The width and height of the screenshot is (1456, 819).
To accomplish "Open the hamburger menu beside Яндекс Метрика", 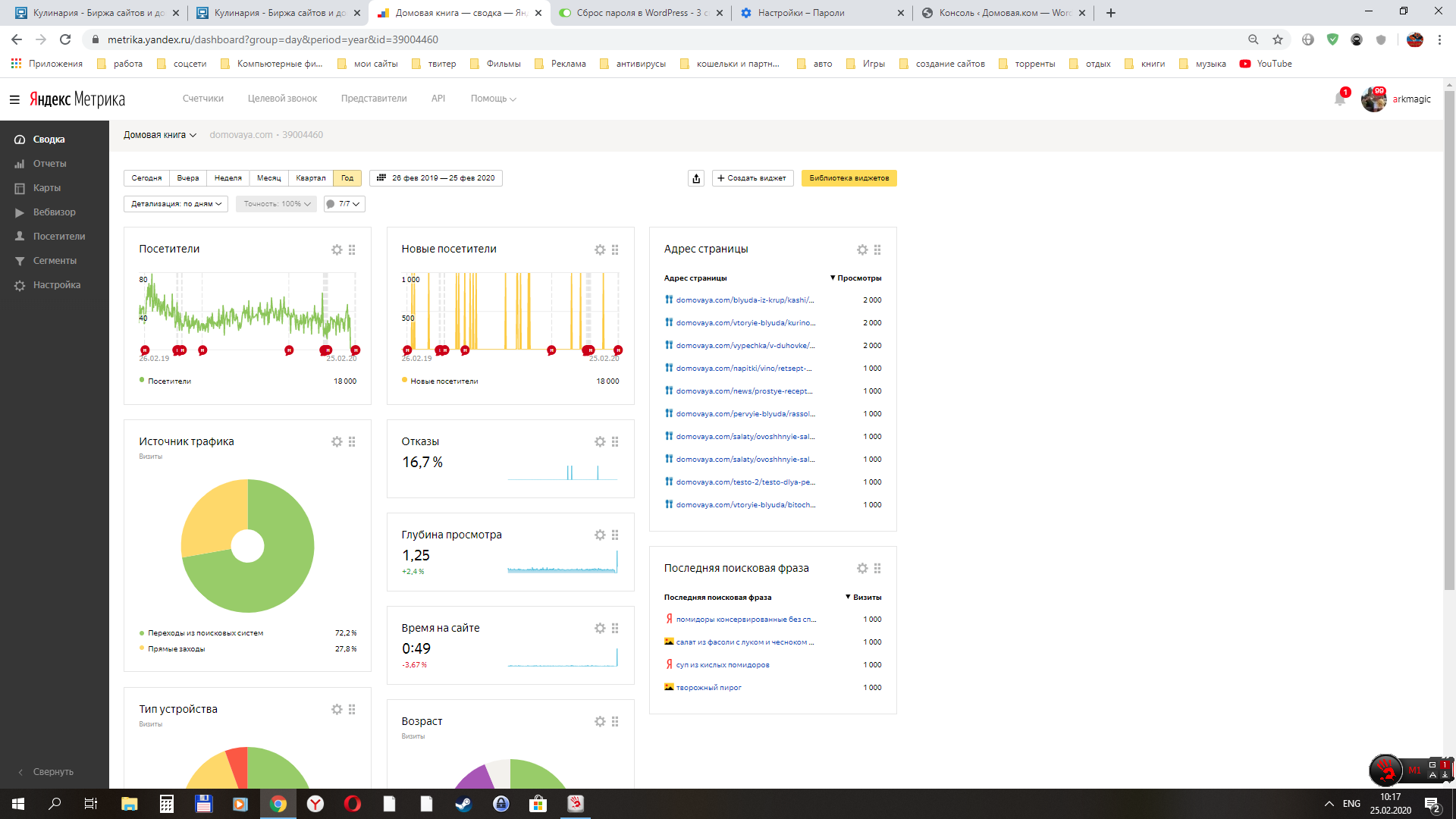I will point(14,99).
